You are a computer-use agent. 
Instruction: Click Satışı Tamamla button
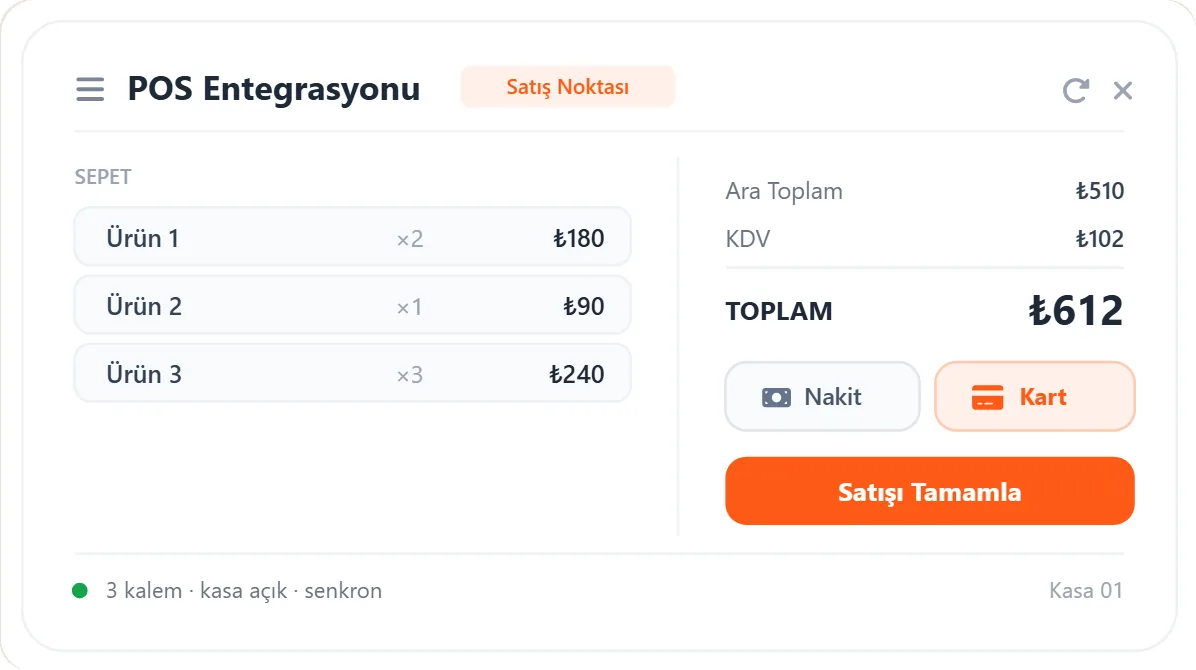[930, 491]
